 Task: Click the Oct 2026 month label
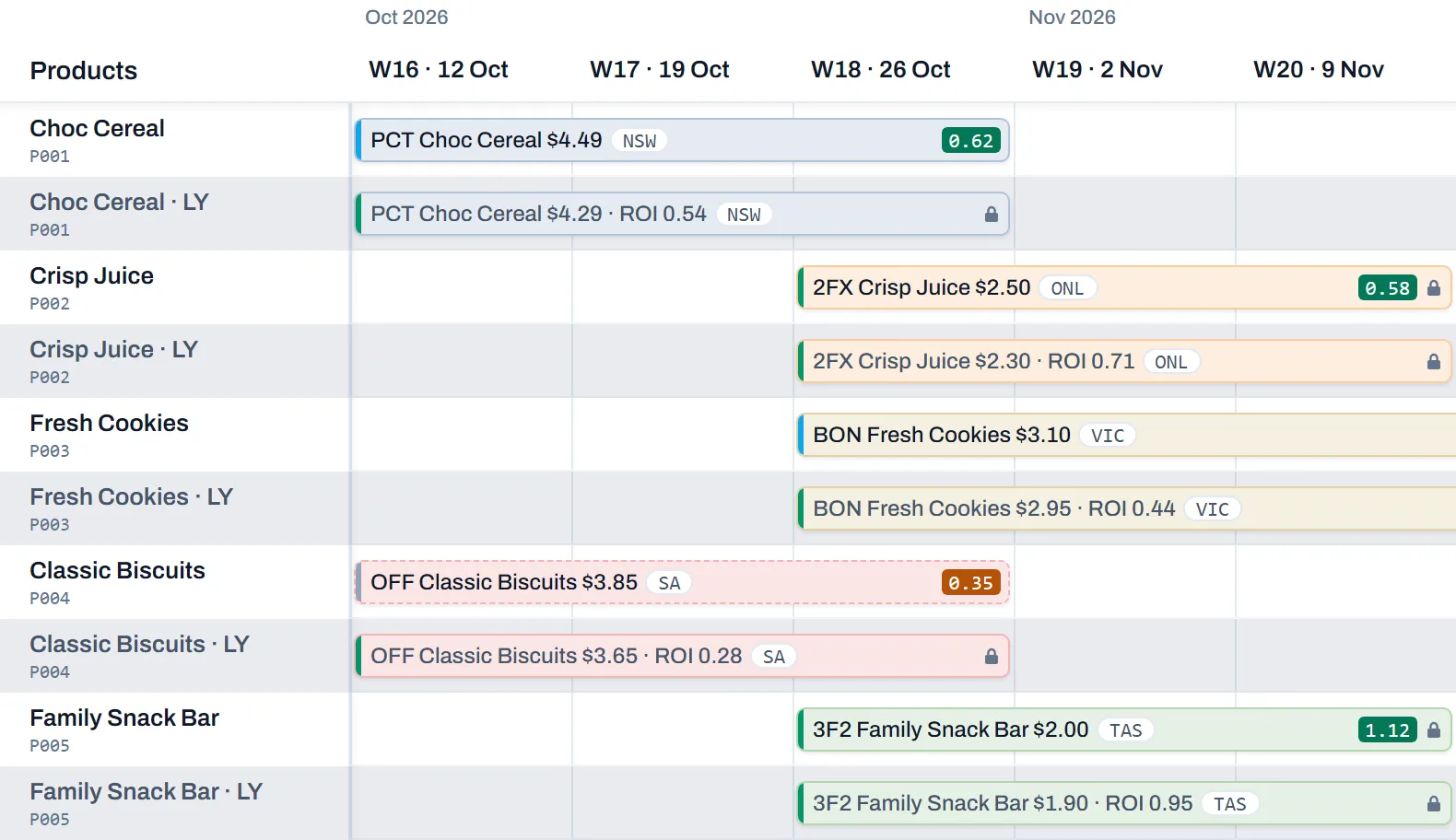[406, 17]
